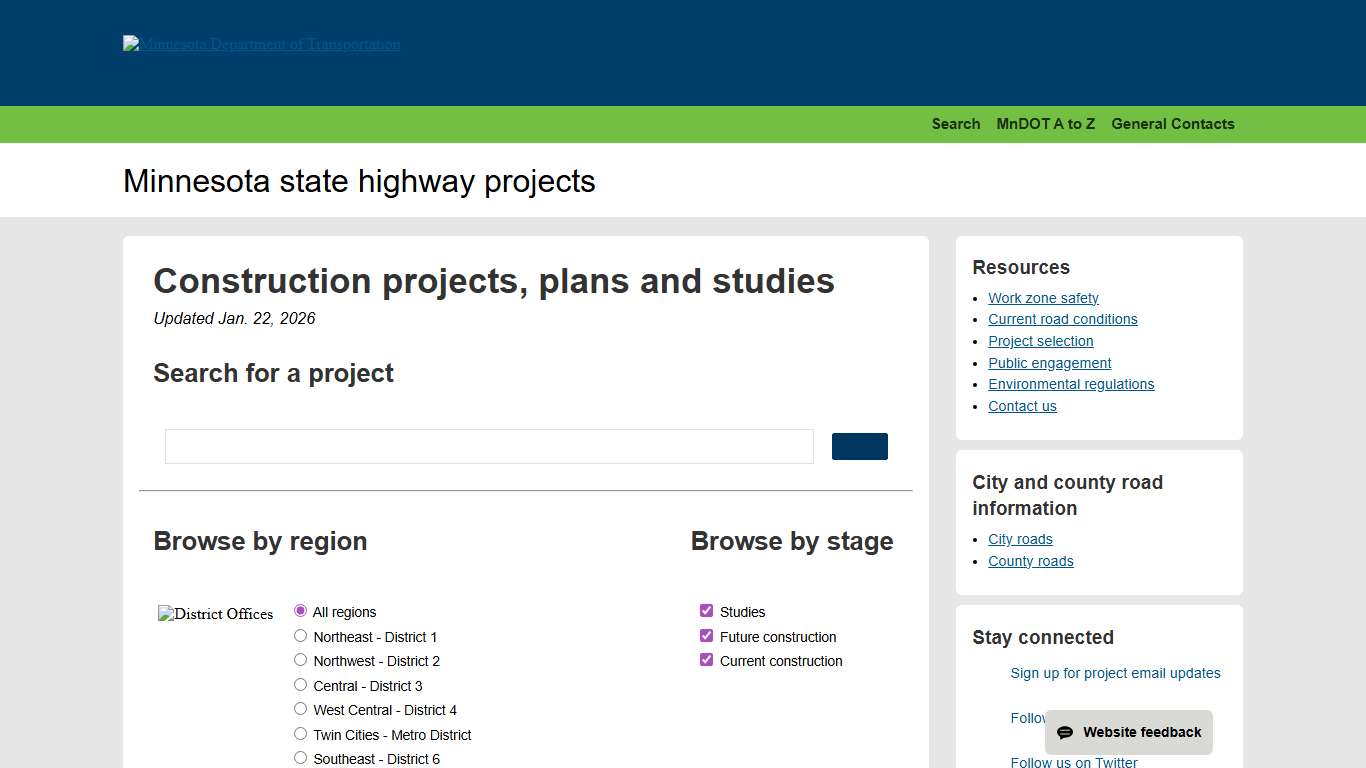
Task: Click Search in the green menu bar
Action: pos(955,124)
